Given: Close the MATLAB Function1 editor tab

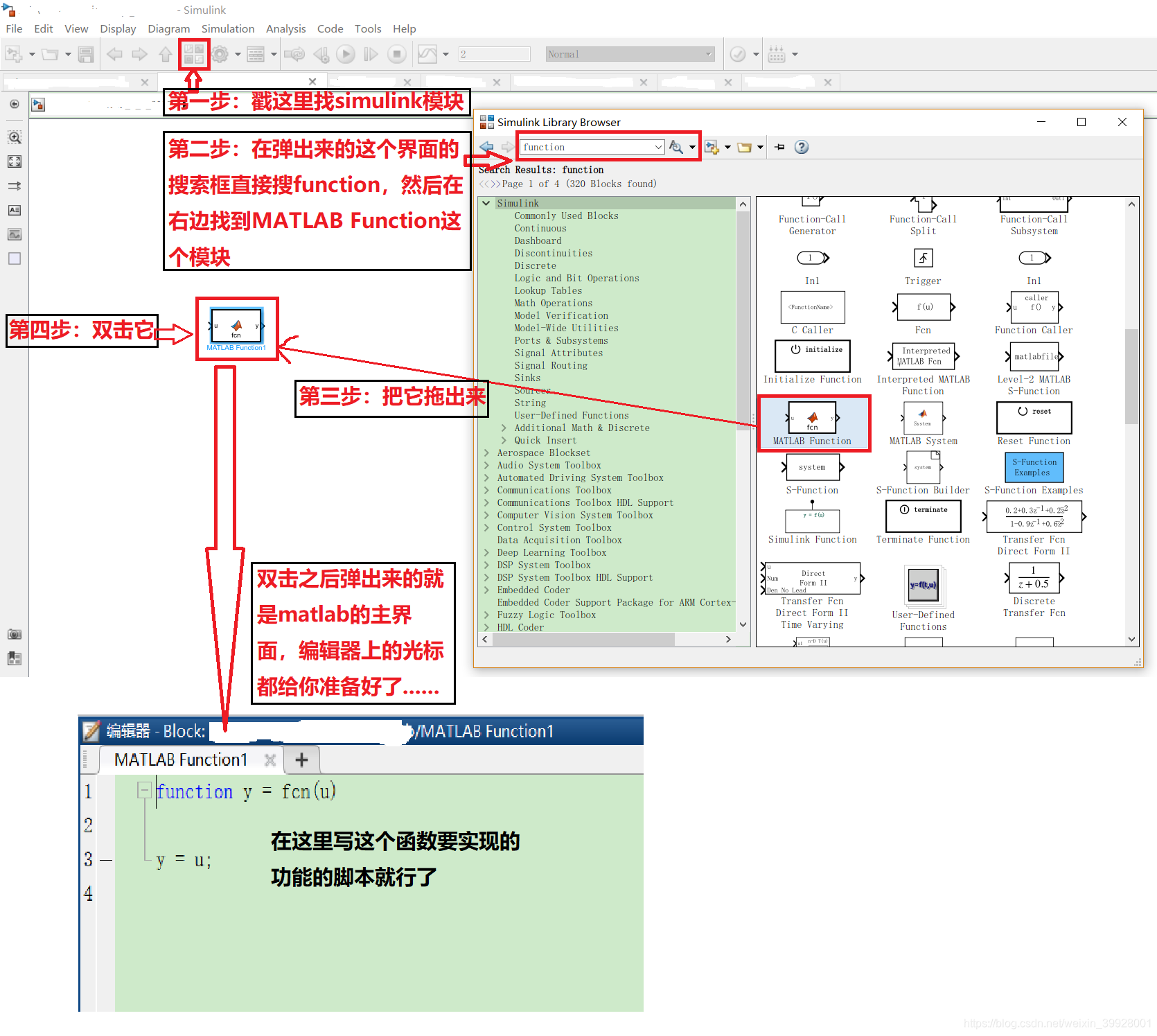Looking at the screenshot, I should [x=270, y=760].
